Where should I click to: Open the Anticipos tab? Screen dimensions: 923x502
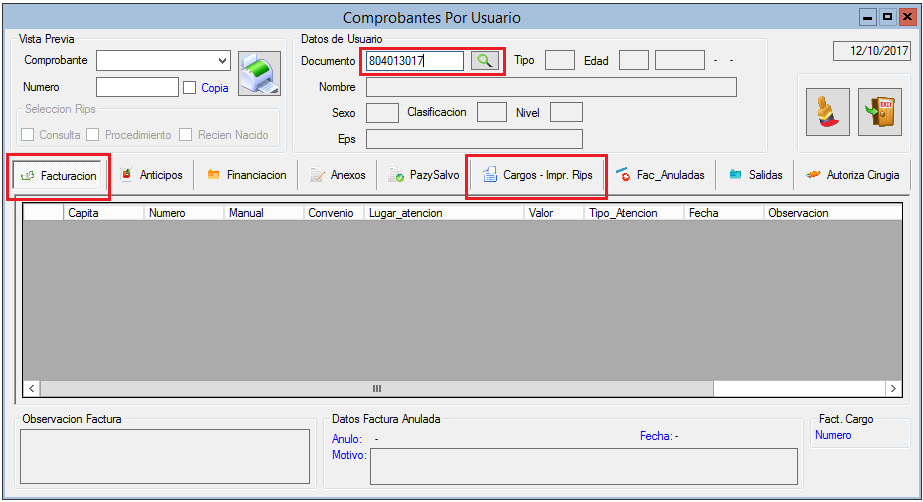[151, 175]
